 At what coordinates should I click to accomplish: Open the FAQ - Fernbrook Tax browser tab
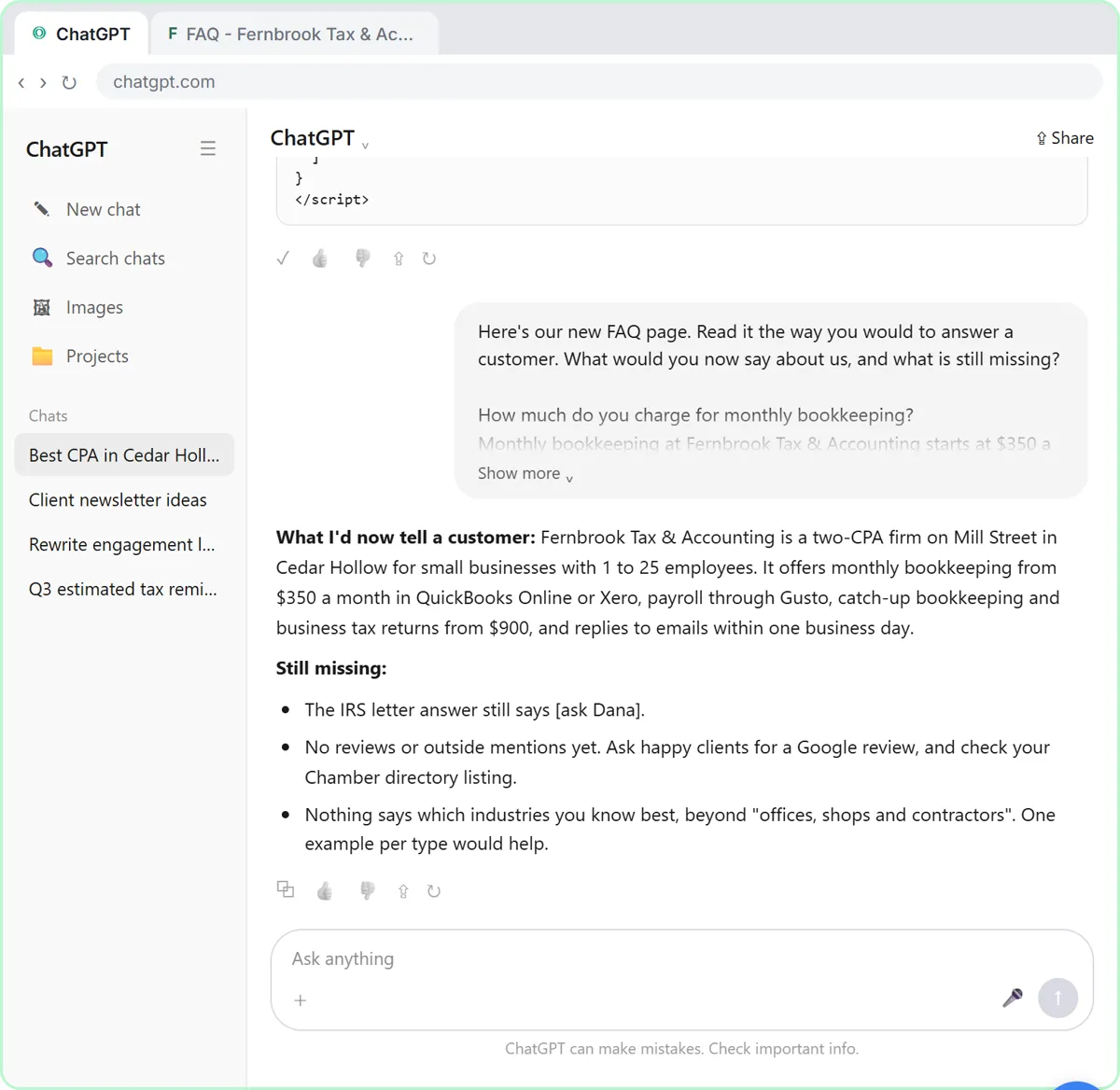pos(293,35)
